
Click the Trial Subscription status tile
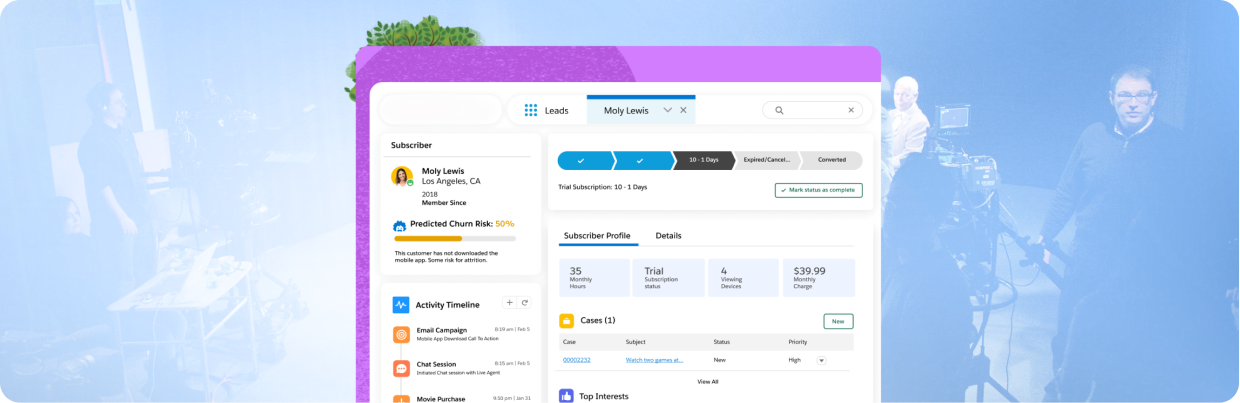point(669,278)
